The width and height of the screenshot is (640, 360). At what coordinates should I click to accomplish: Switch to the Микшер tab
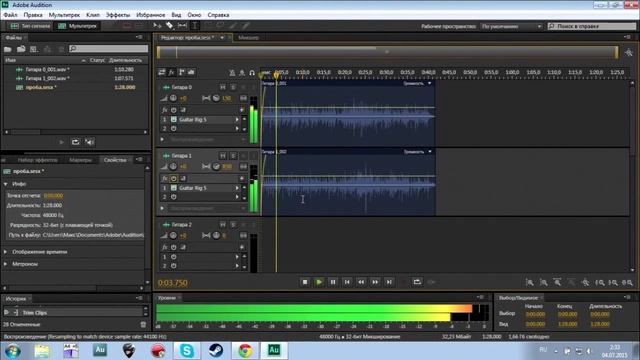point(248,38)
